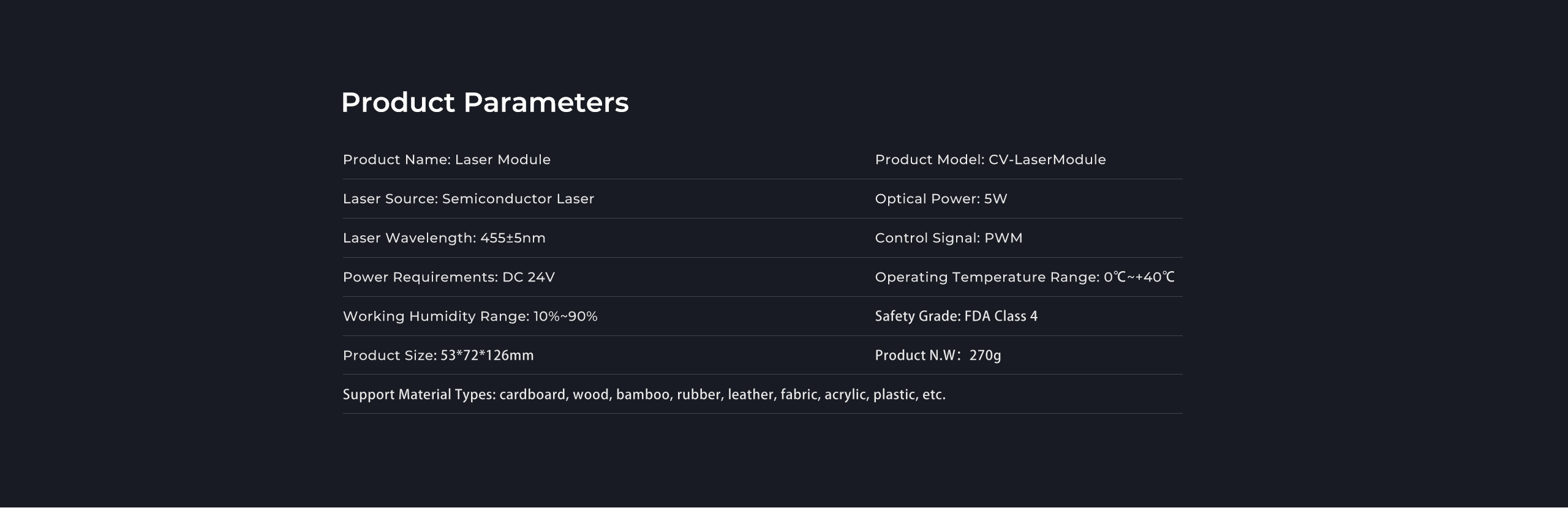
Task: Click the Laser Wavelength label
Action: click(409, 238)
